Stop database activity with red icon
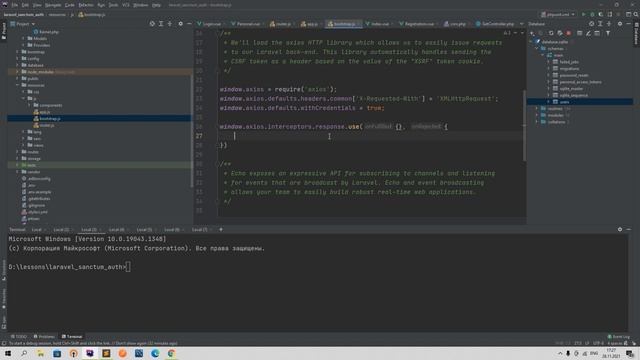The width and height of the screenshot is (640, 360). coord(569,33)
